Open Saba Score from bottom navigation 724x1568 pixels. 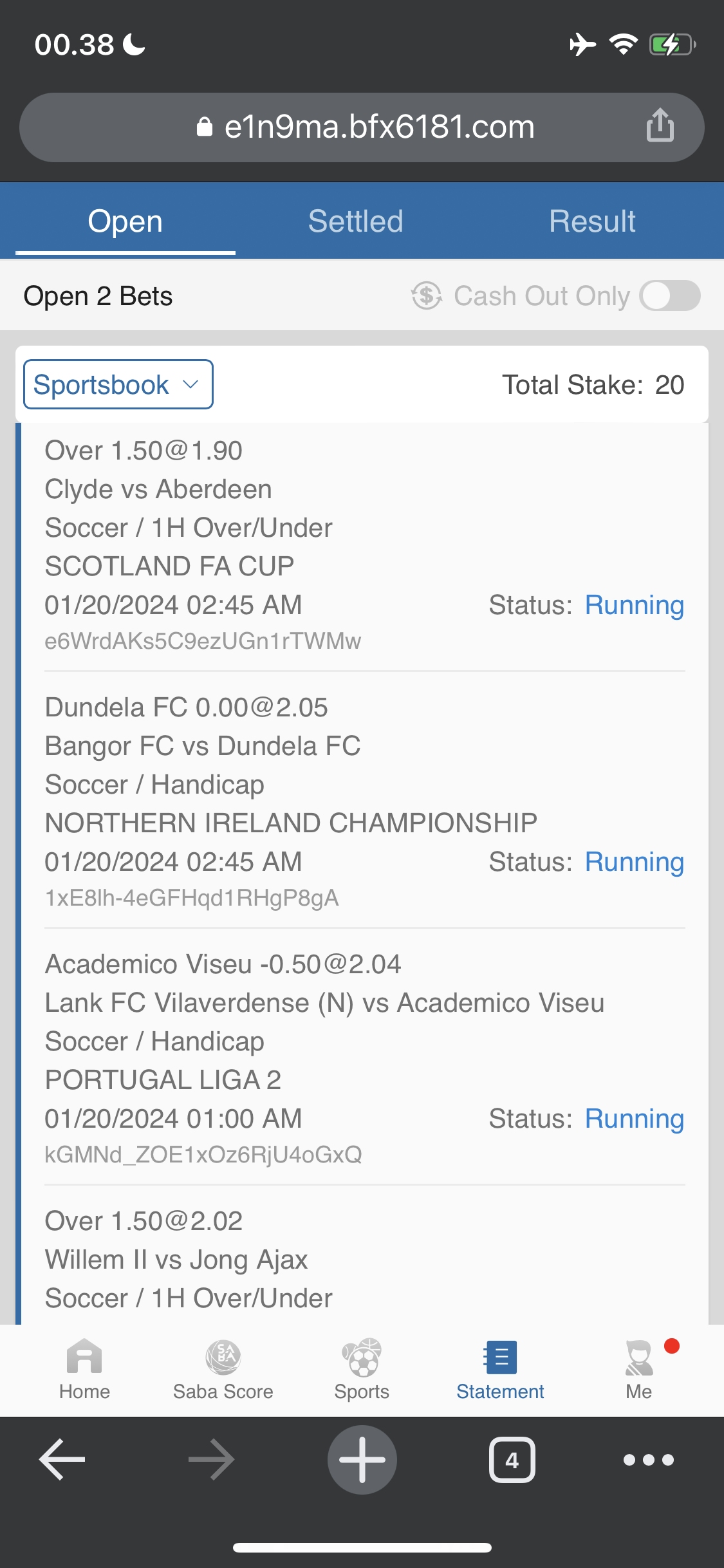pos(223,1358)
